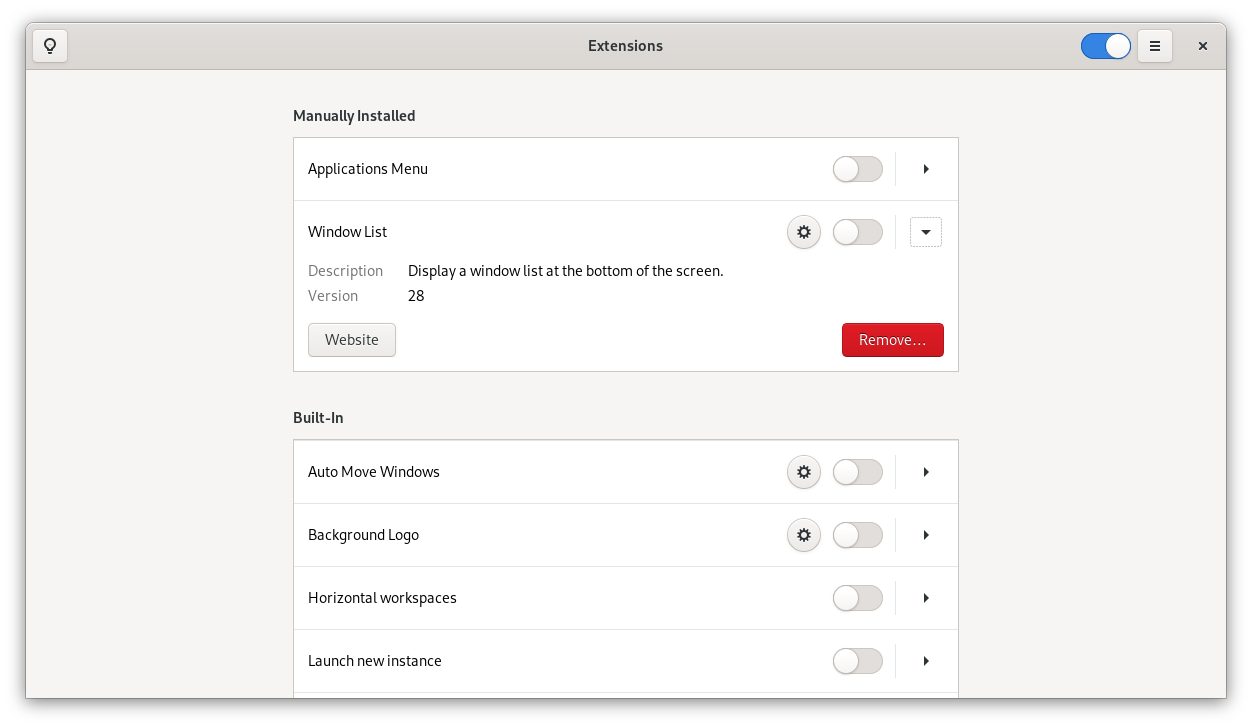Open the hamburger menu in the header bar

pyautogui.click(x=1155, y=46)
